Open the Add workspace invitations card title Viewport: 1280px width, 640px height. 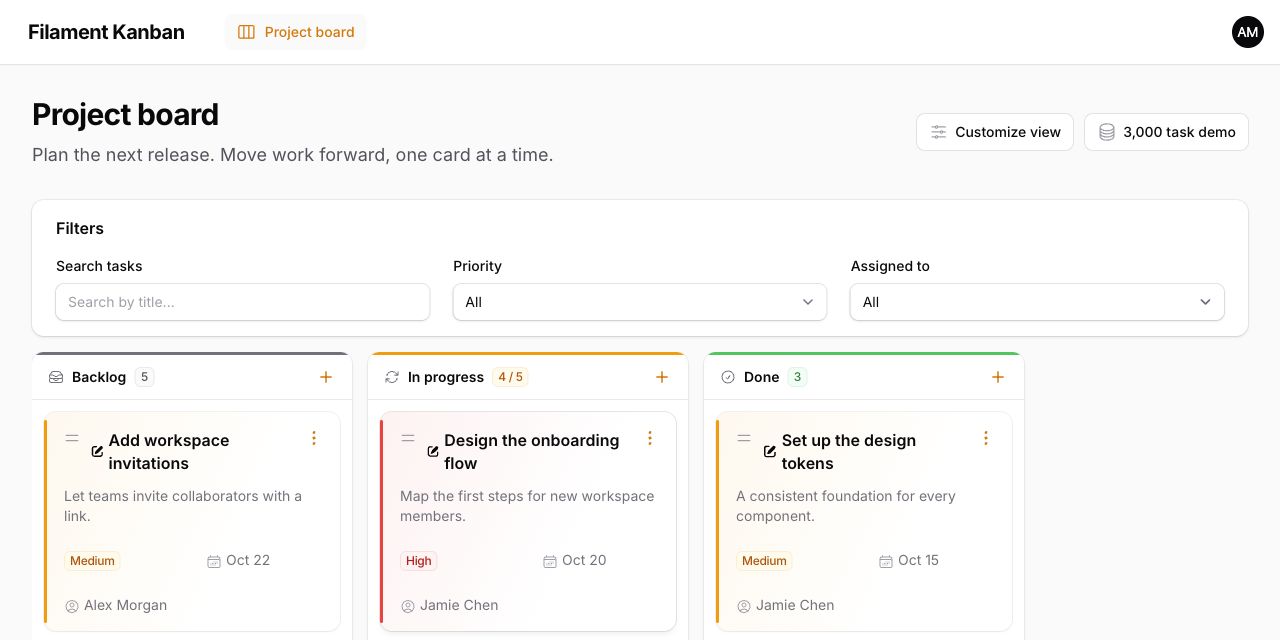169,452
